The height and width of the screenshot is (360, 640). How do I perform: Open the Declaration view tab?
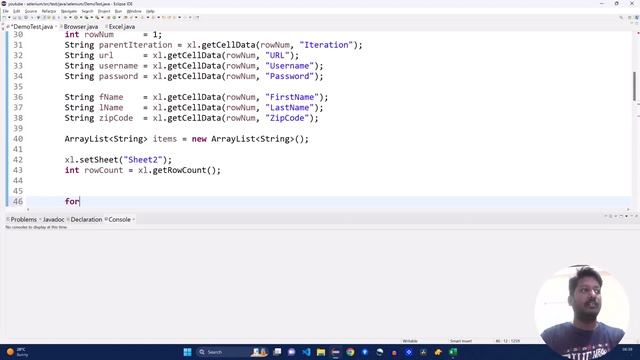click(86, 220)
